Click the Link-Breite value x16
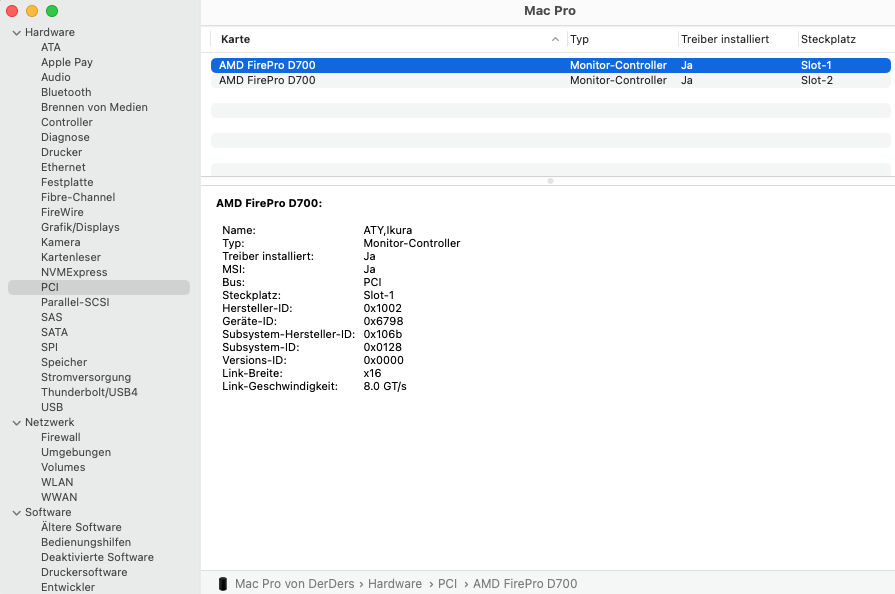Screen dimensions: 895x594 click(x=372, y=373)
